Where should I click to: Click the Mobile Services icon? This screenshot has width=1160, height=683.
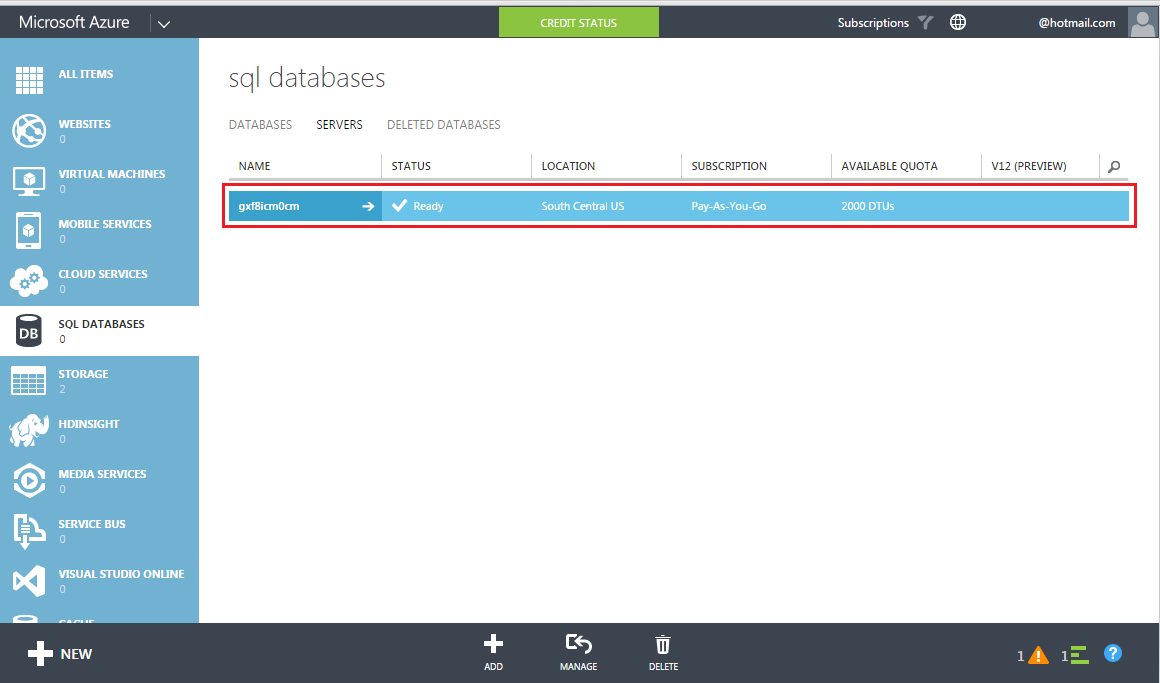click(x=29, y=230)
